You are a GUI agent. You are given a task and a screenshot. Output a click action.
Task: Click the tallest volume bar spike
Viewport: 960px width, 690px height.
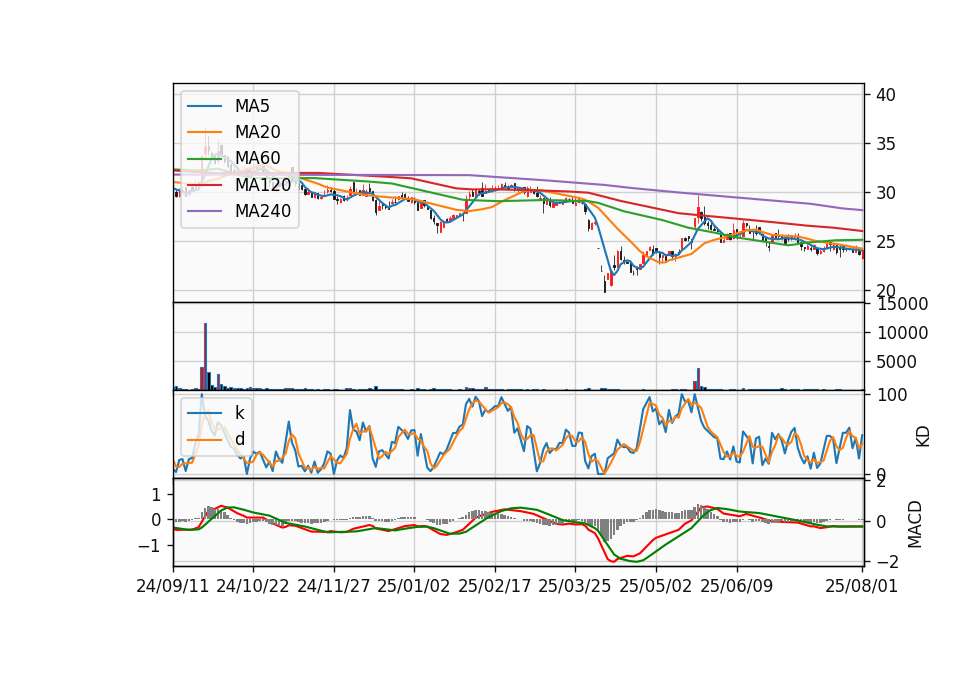pos(206,356)
